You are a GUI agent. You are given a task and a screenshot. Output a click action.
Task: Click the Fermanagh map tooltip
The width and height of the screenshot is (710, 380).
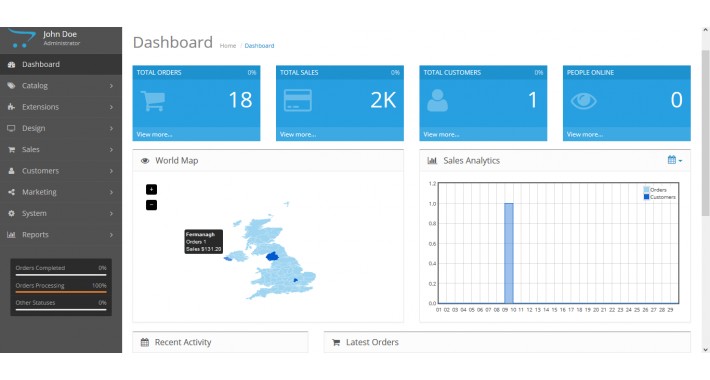203,241
